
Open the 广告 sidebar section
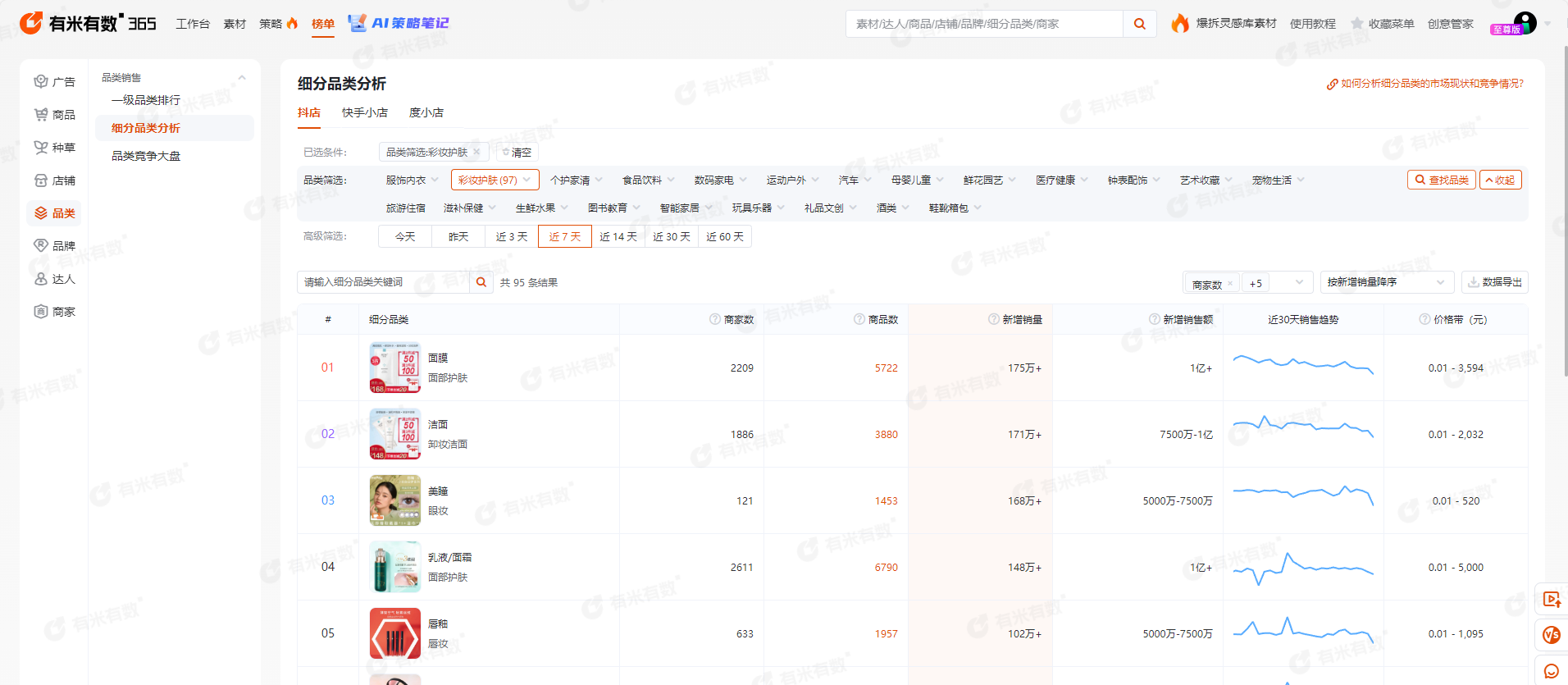coord(54,82)
